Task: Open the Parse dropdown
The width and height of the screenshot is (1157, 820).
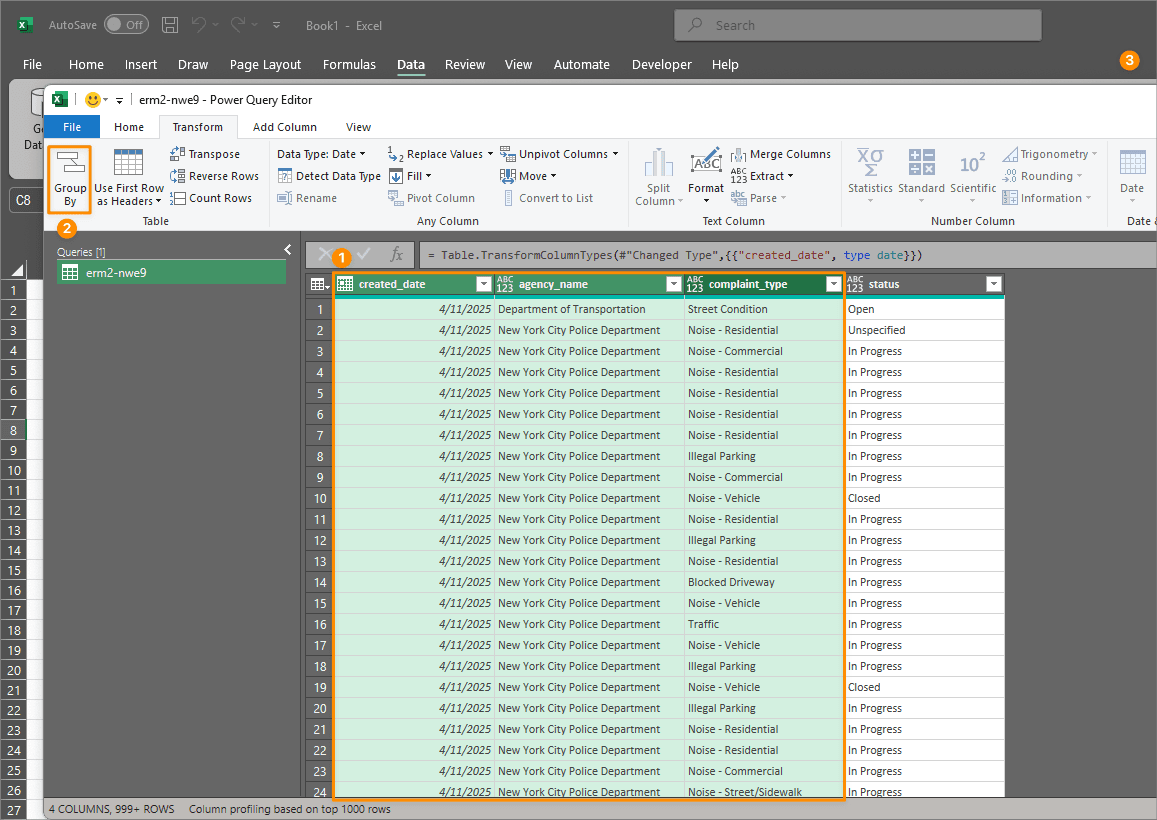Action: click(x=759, y=198)
